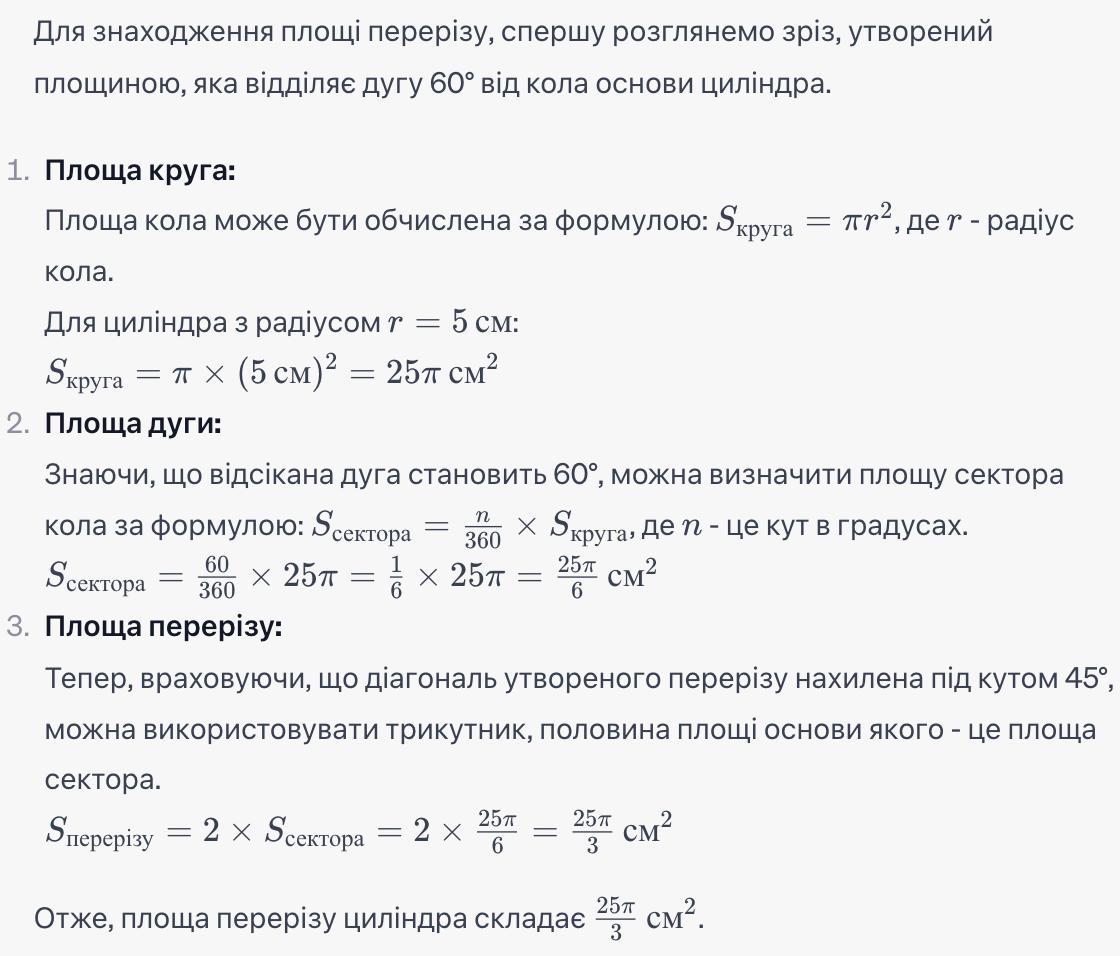Click the final answer fraction 25π/3 in conclusion

(x=616, y=919)
